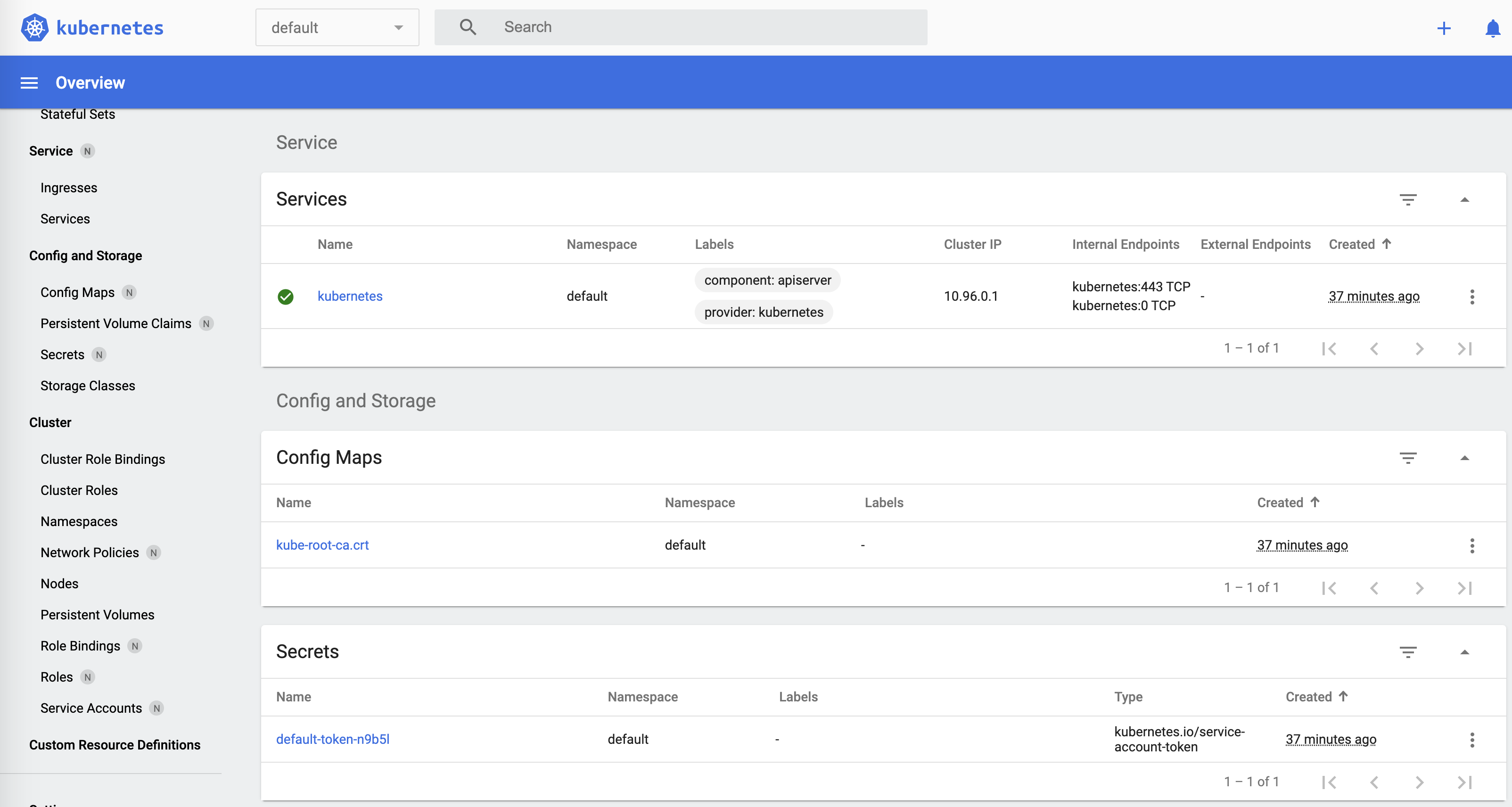Sort Config Maps by Created column
This screenshot has height=807, width=1512.
(1289, 502)
